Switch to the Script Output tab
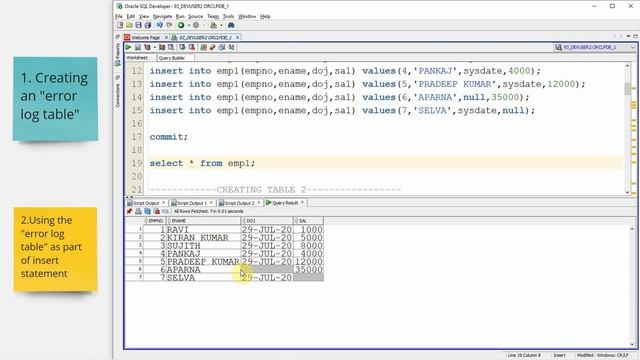The image size is (640, 360). click(x=146, y=203)
